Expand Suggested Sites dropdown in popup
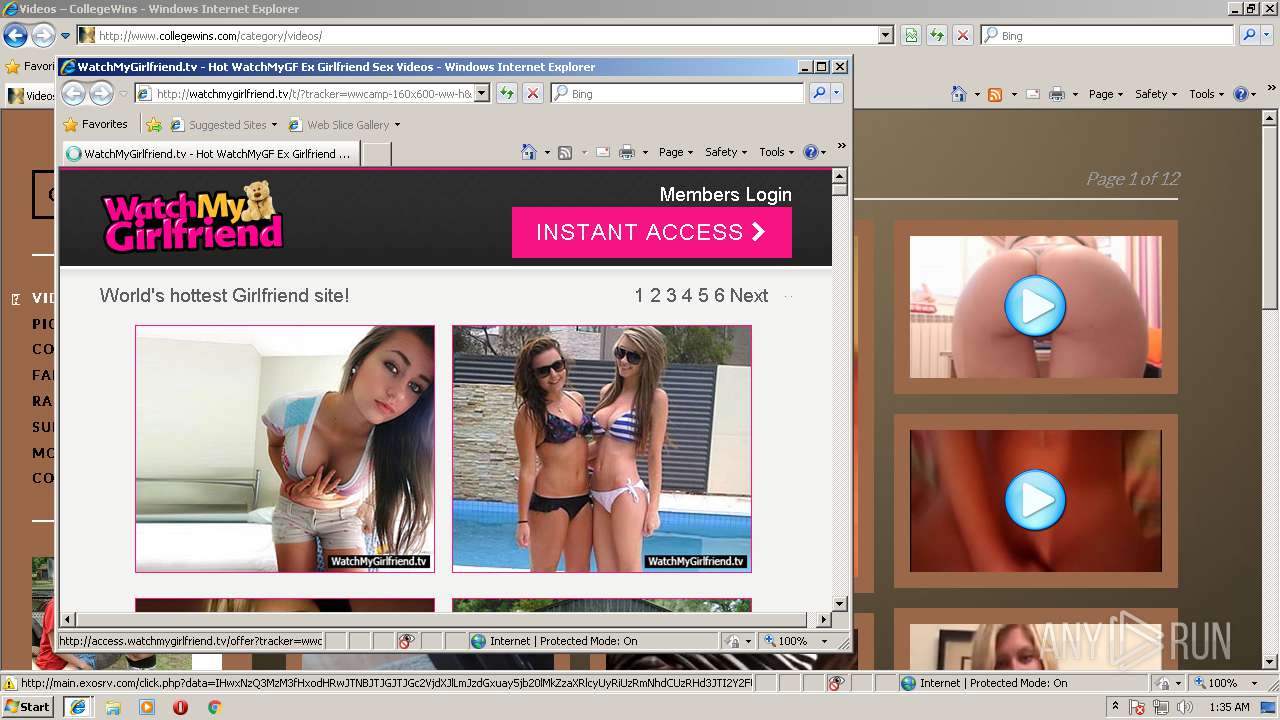Screen dimensions: 1280x720 pyautogui.click(x=274, y=125)
